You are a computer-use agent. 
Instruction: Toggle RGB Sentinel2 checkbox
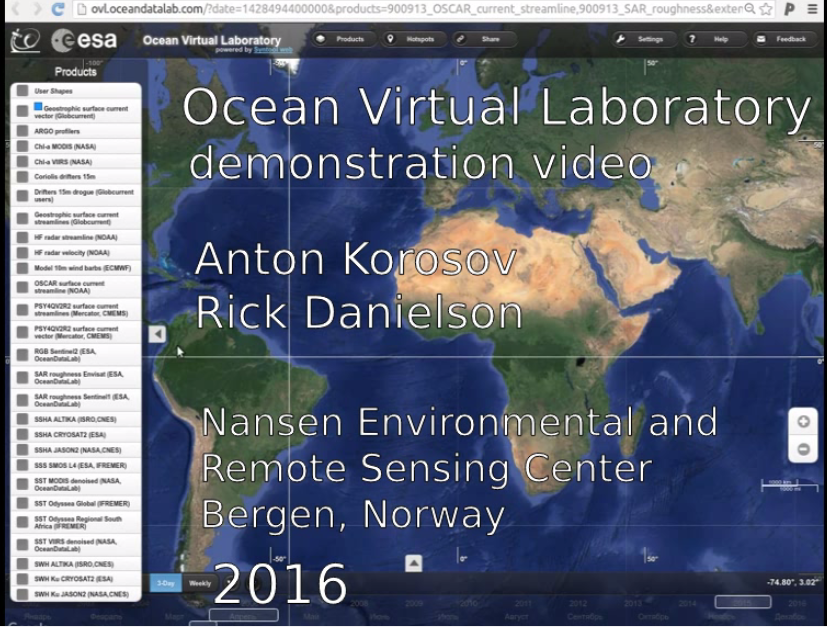[22, 355]
